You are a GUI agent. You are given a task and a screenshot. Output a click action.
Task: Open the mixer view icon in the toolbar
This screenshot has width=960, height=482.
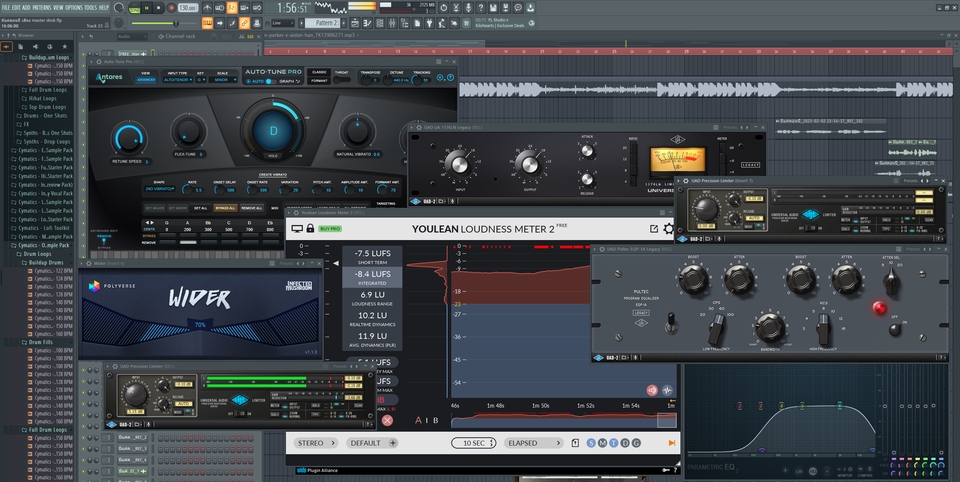pos(392,23)
